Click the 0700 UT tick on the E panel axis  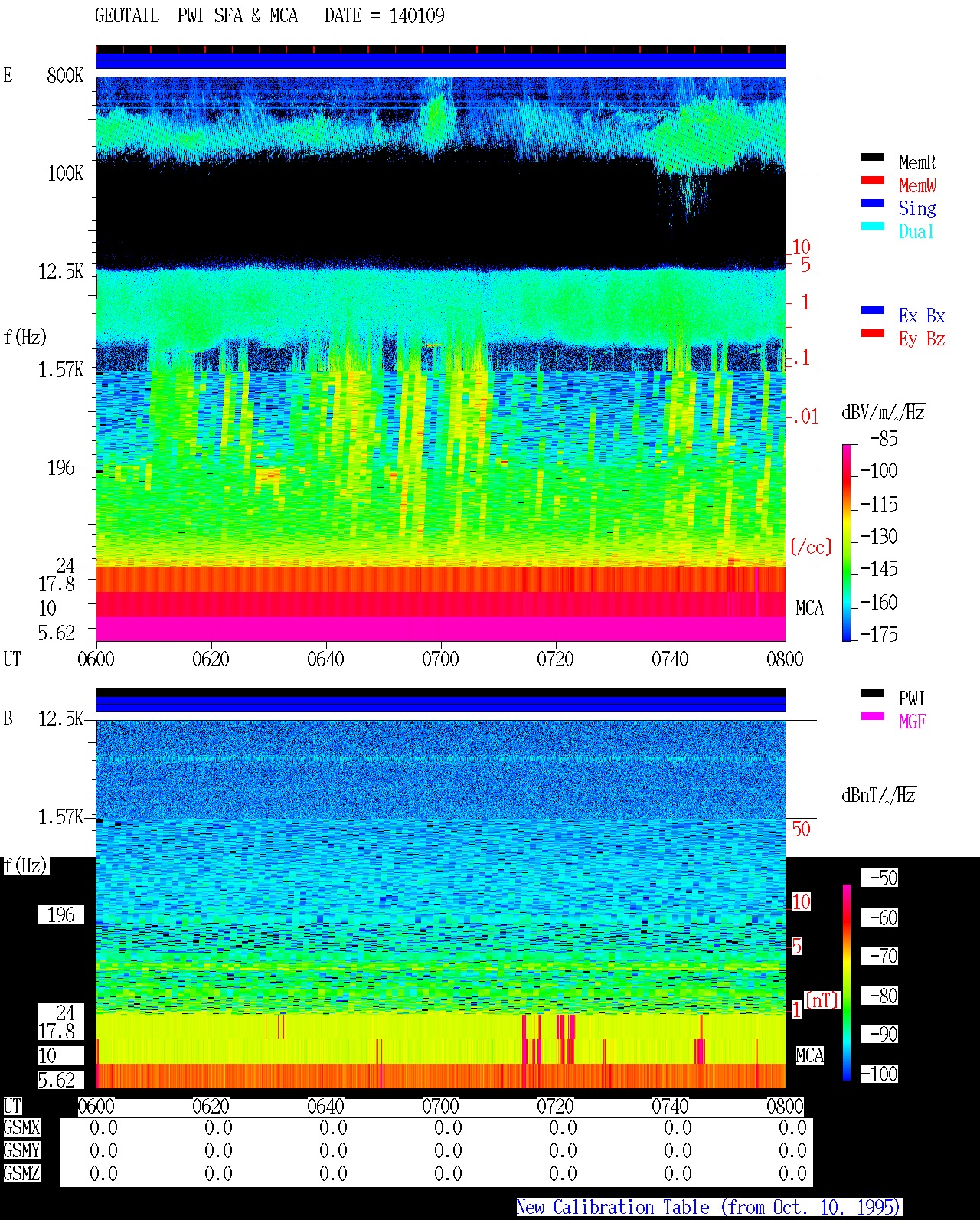(440, 659)
